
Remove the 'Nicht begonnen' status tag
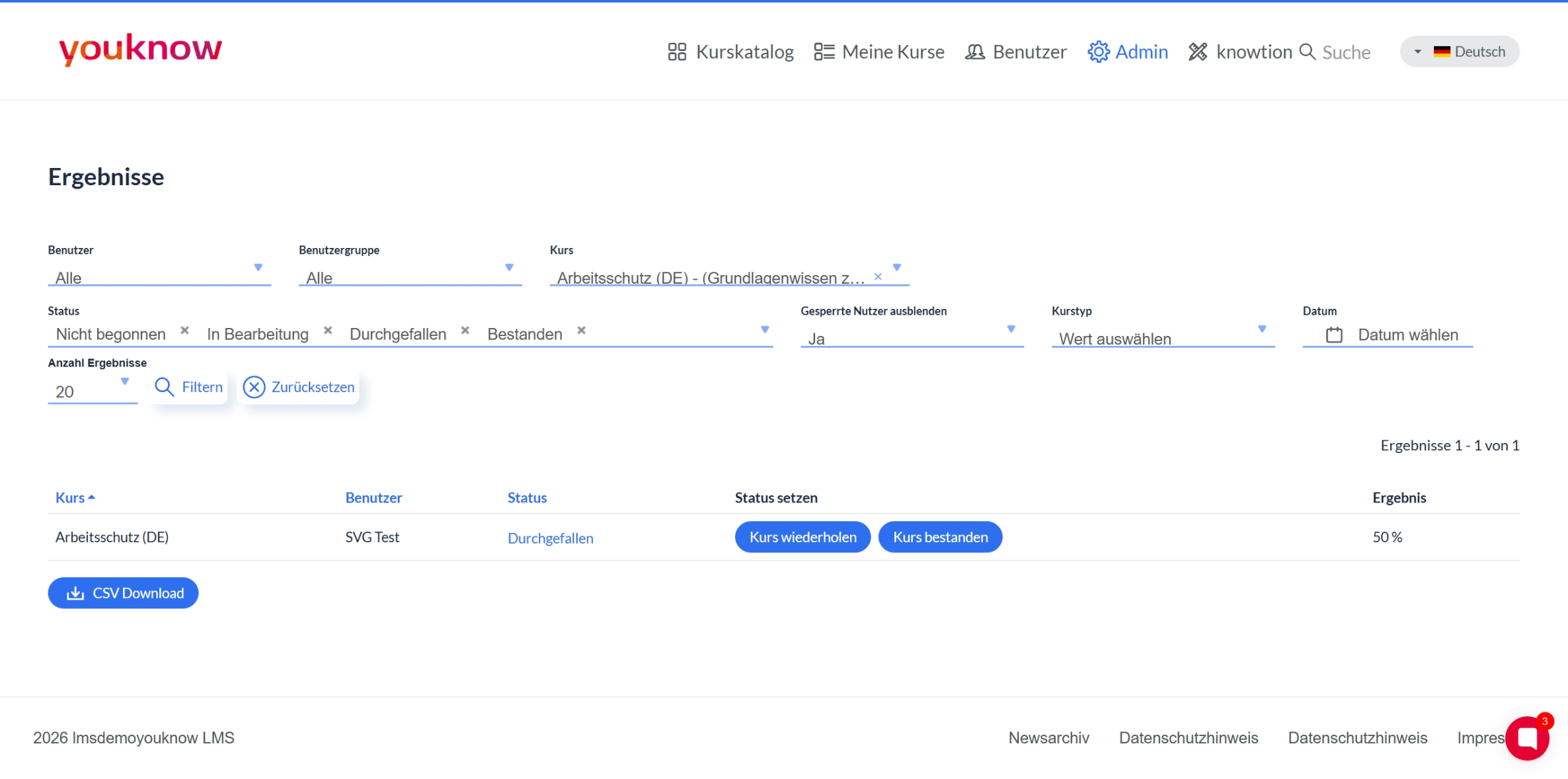point(185,330)
